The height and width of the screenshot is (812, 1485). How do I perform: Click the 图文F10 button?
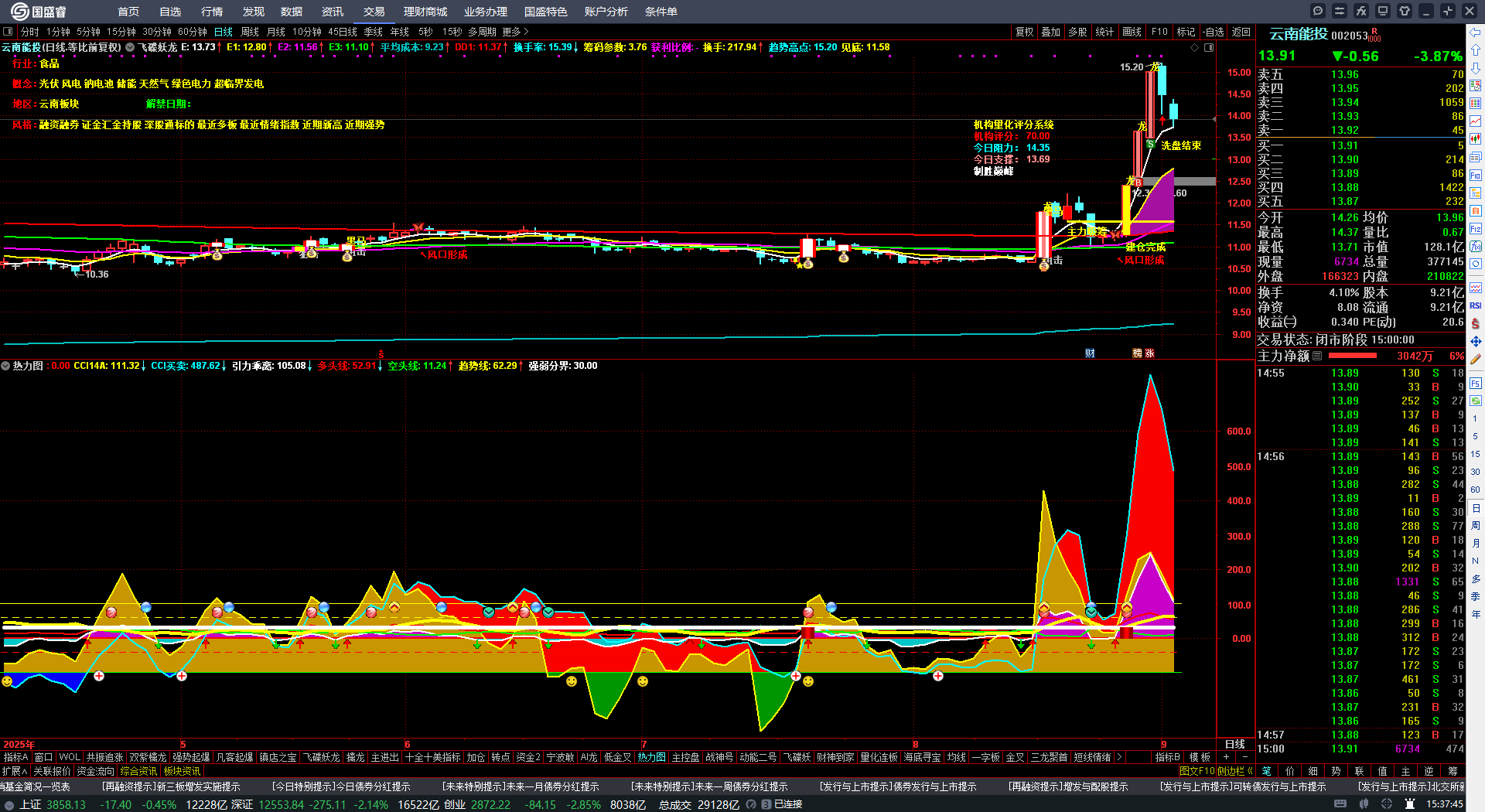[x=1197, y=771]
